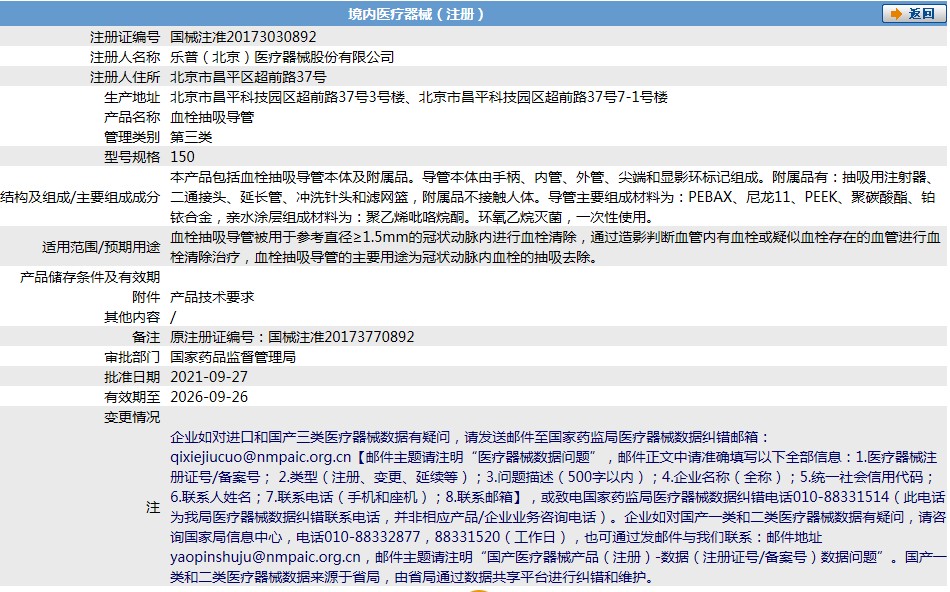The image size is (950, 592).
Task: Select the label 其他内容
Action: [132, 317]
